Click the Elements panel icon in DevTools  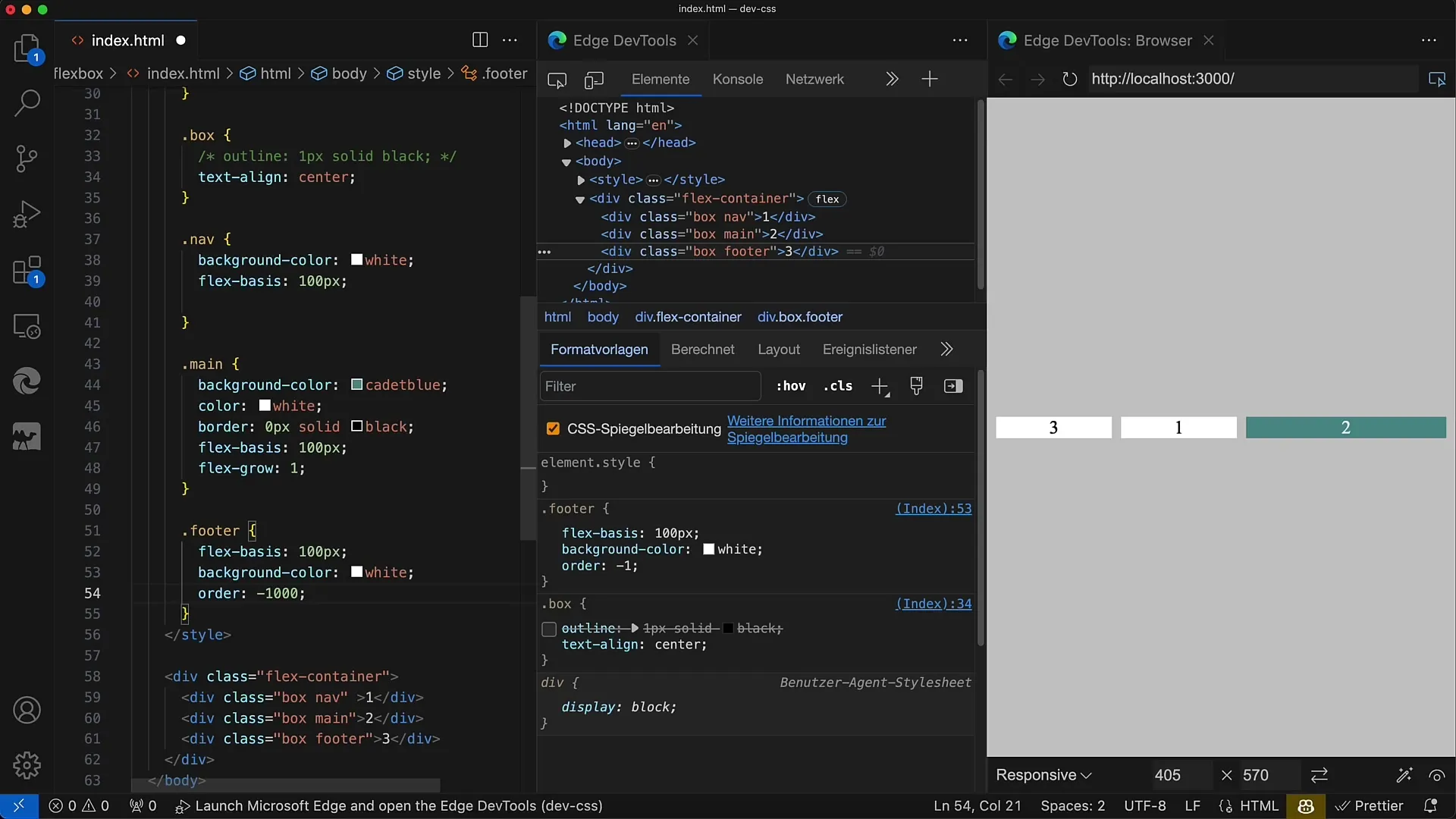pos(660,79)
